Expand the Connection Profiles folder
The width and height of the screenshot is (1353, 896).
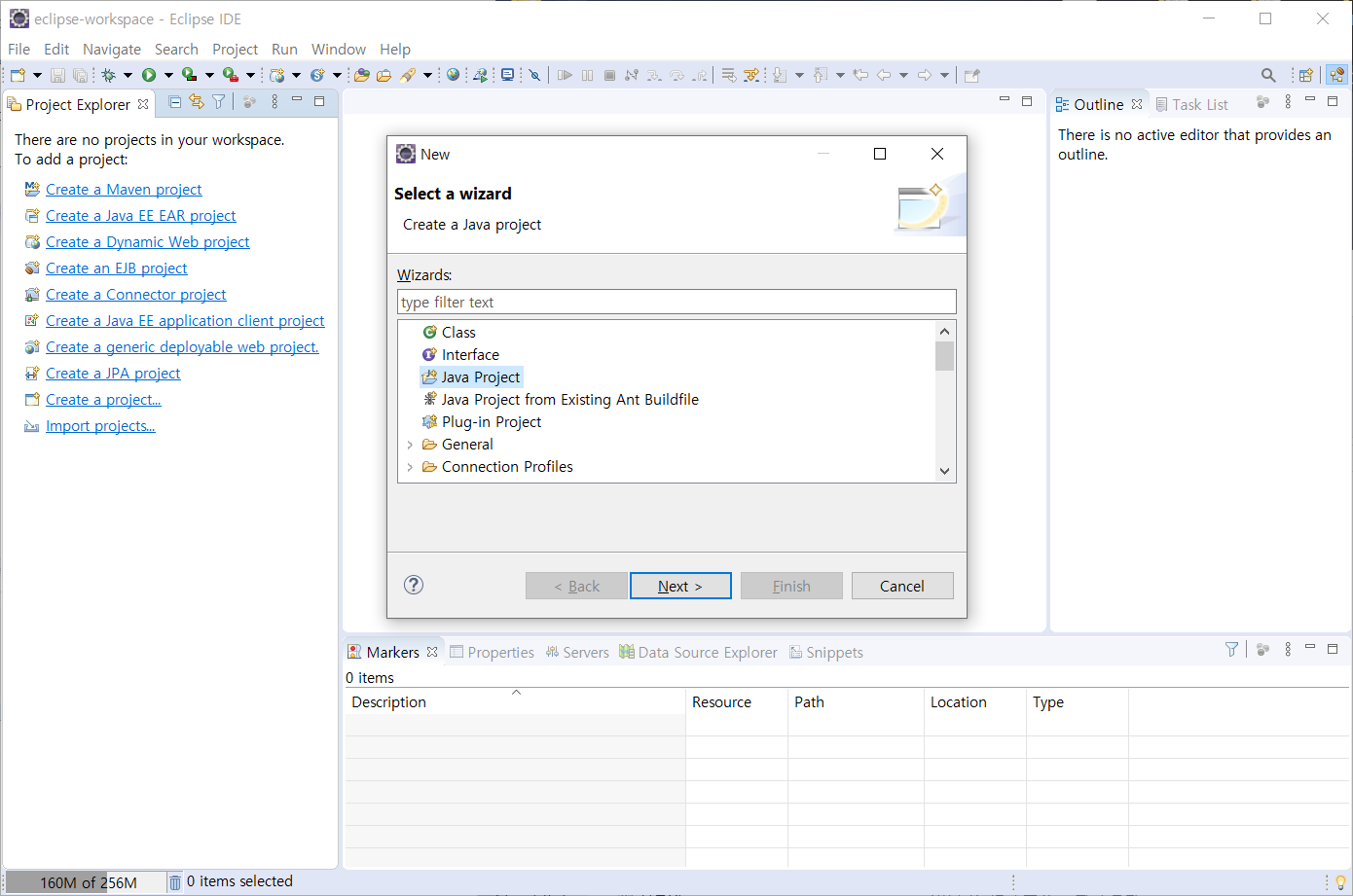click(410, 467)
